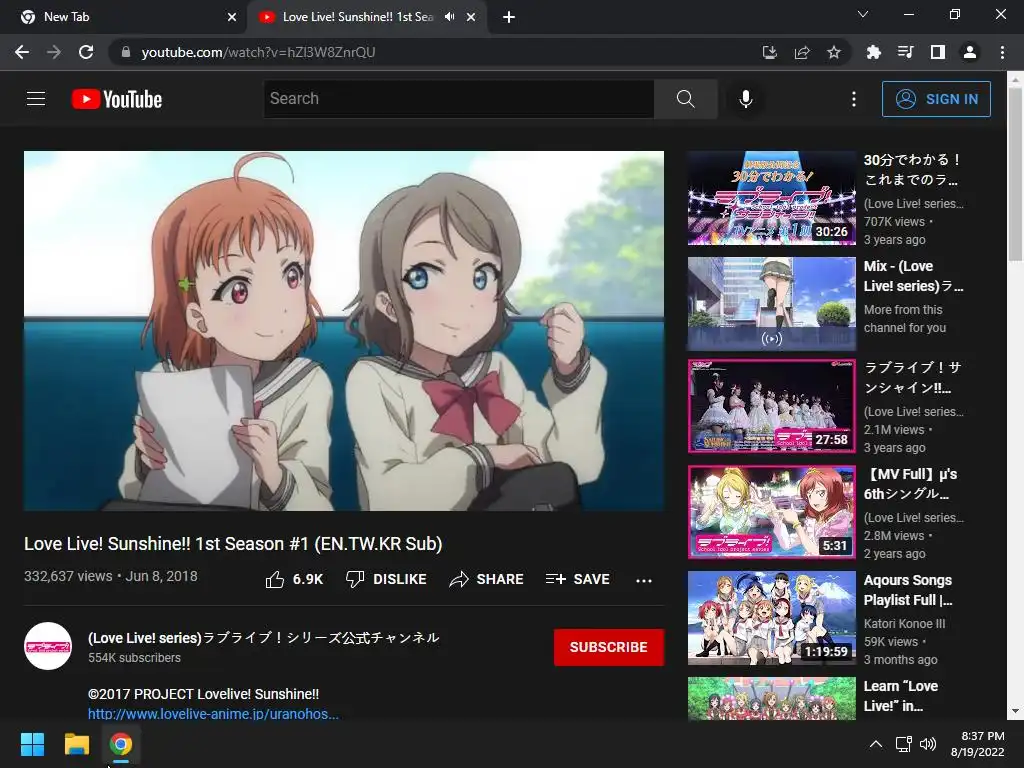Expand Chrome tab search chevron
The height and width of the screenshot is (768, 1024).
pos(863,14)
